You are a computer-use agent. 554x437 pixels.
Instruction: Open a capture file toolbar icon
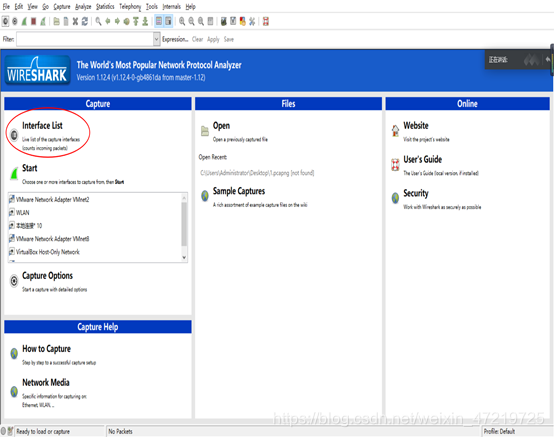point(57,22)
